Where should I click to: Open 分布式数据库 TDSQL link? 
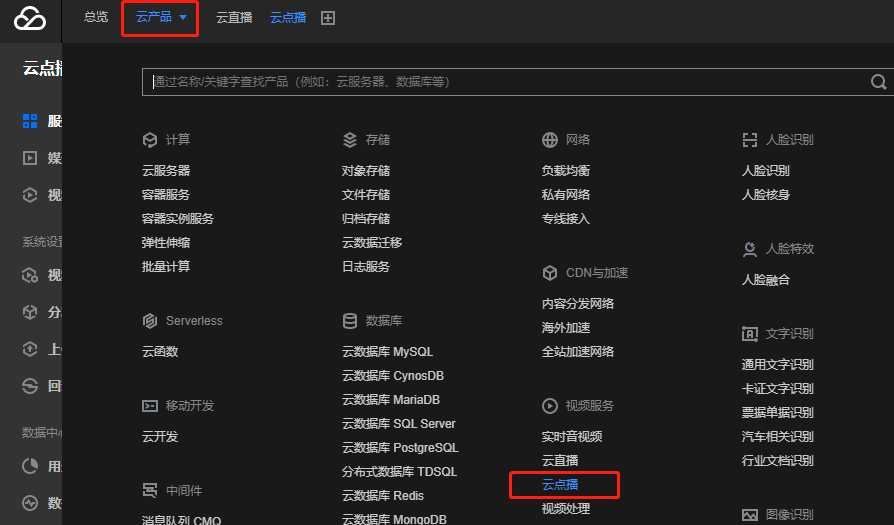click(399, 471)
